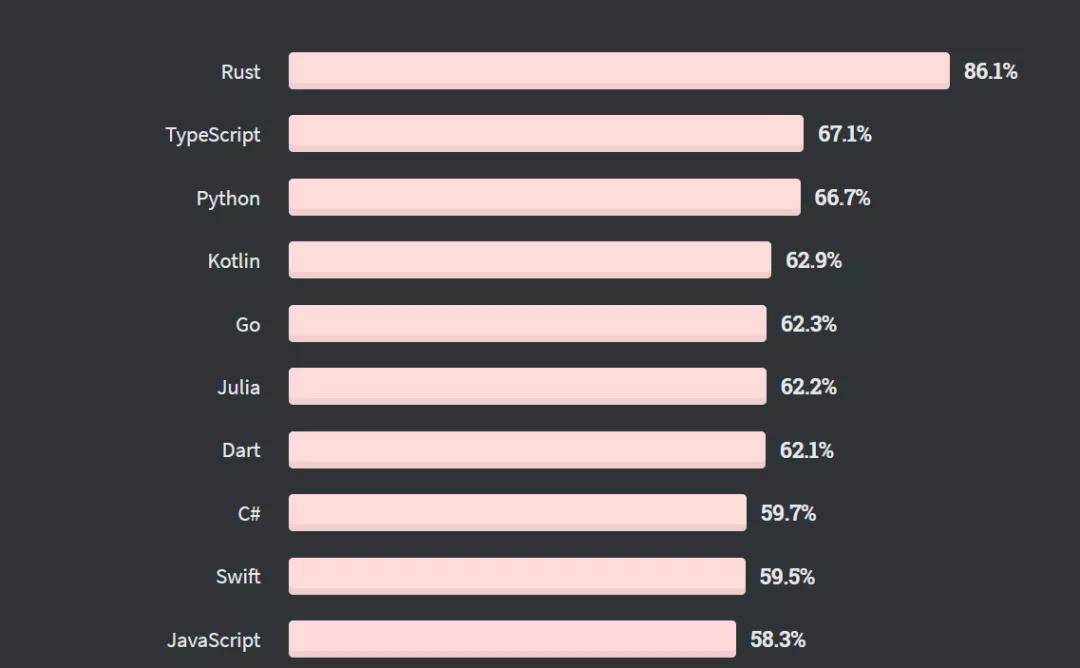1080x668 pixels.
Task: Click the Python bar
Action: point(545,197)
